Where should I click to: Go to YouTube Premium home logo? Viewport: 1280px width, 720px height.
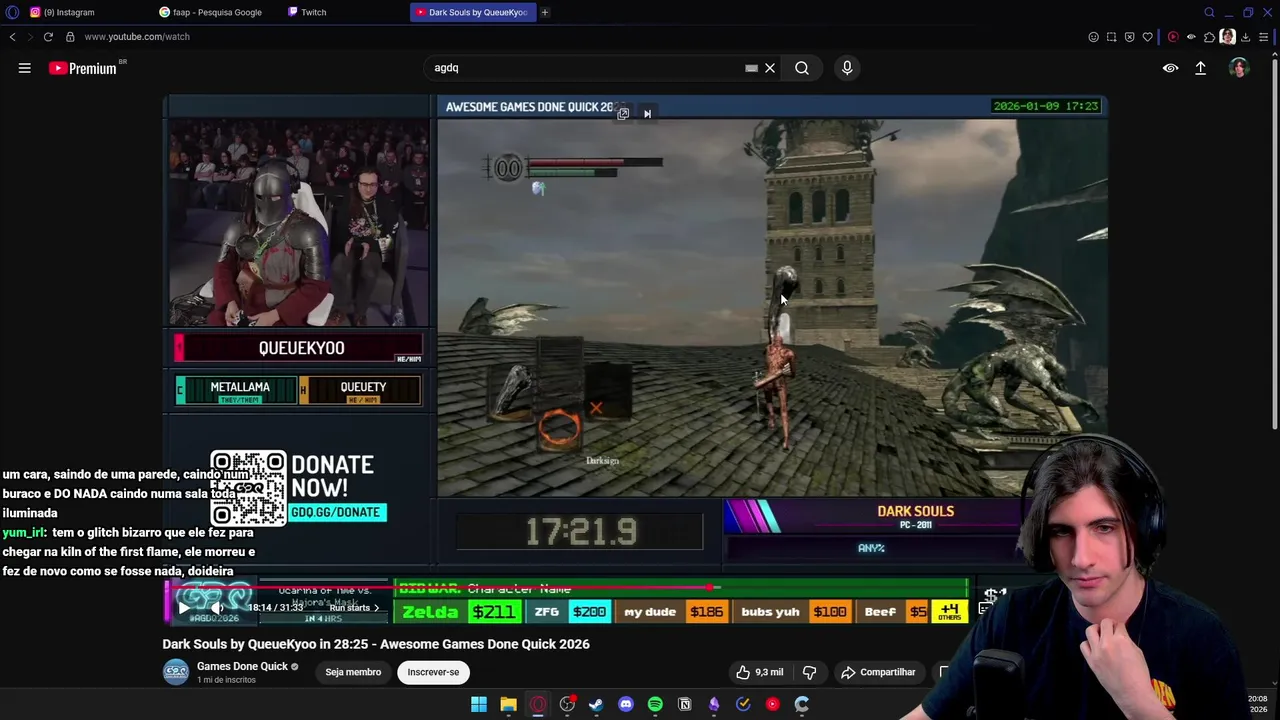(84, 68)
